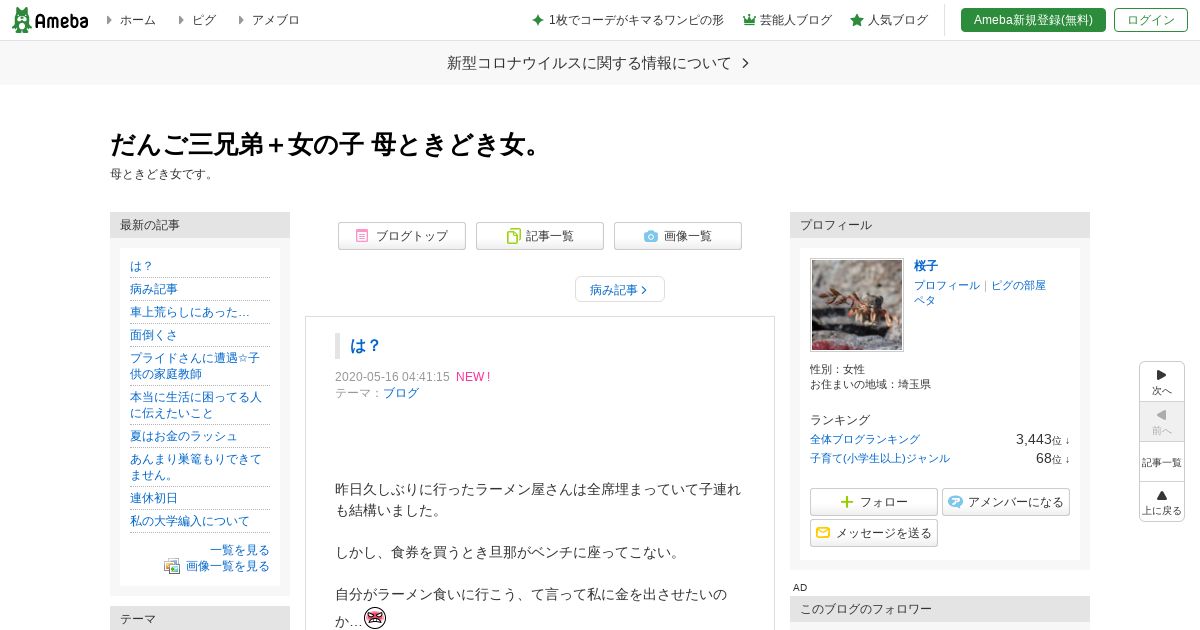The width and height of the screenshot is (1200, 630).
Task: Open the ピグ navigation link
Action: [x=203, y=20]
